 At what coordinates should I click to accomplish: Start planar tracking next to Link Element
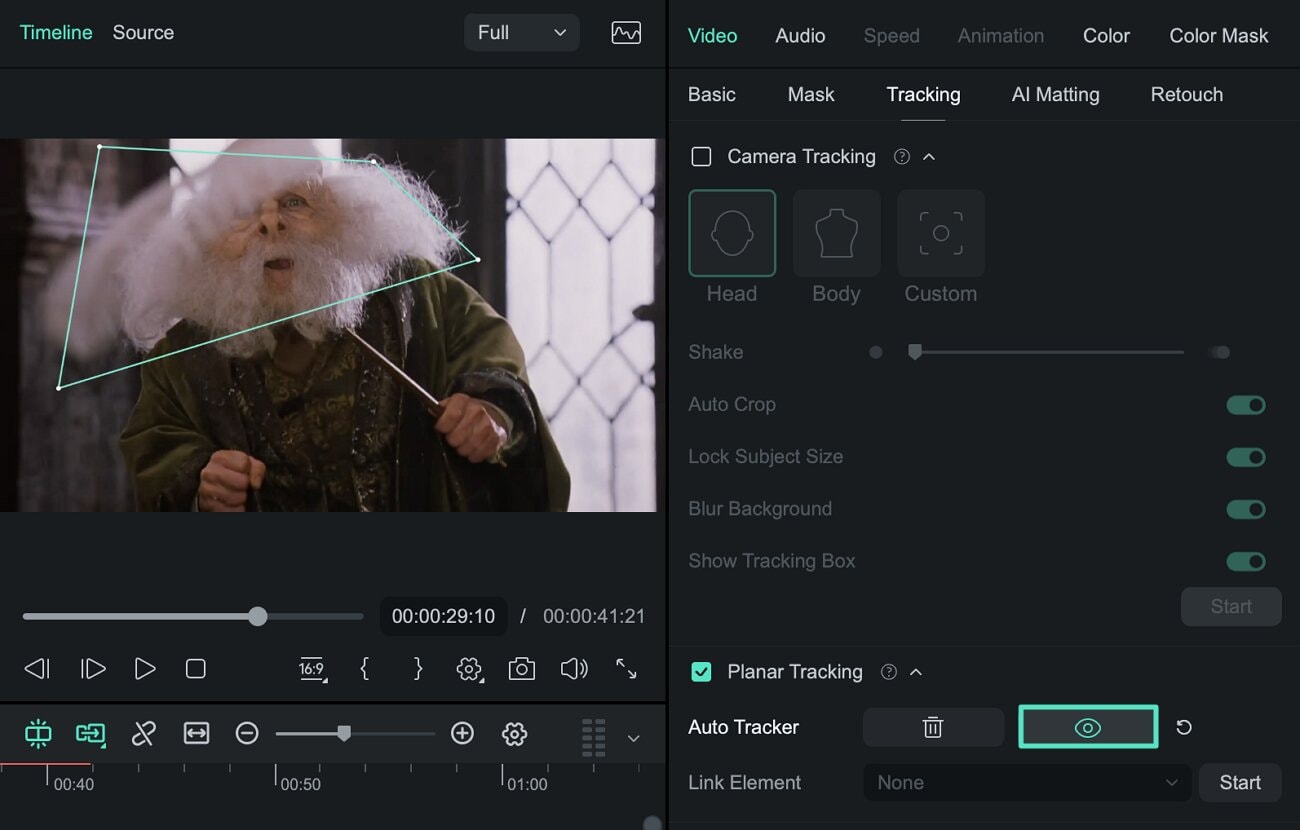[x=1240, y=783]
